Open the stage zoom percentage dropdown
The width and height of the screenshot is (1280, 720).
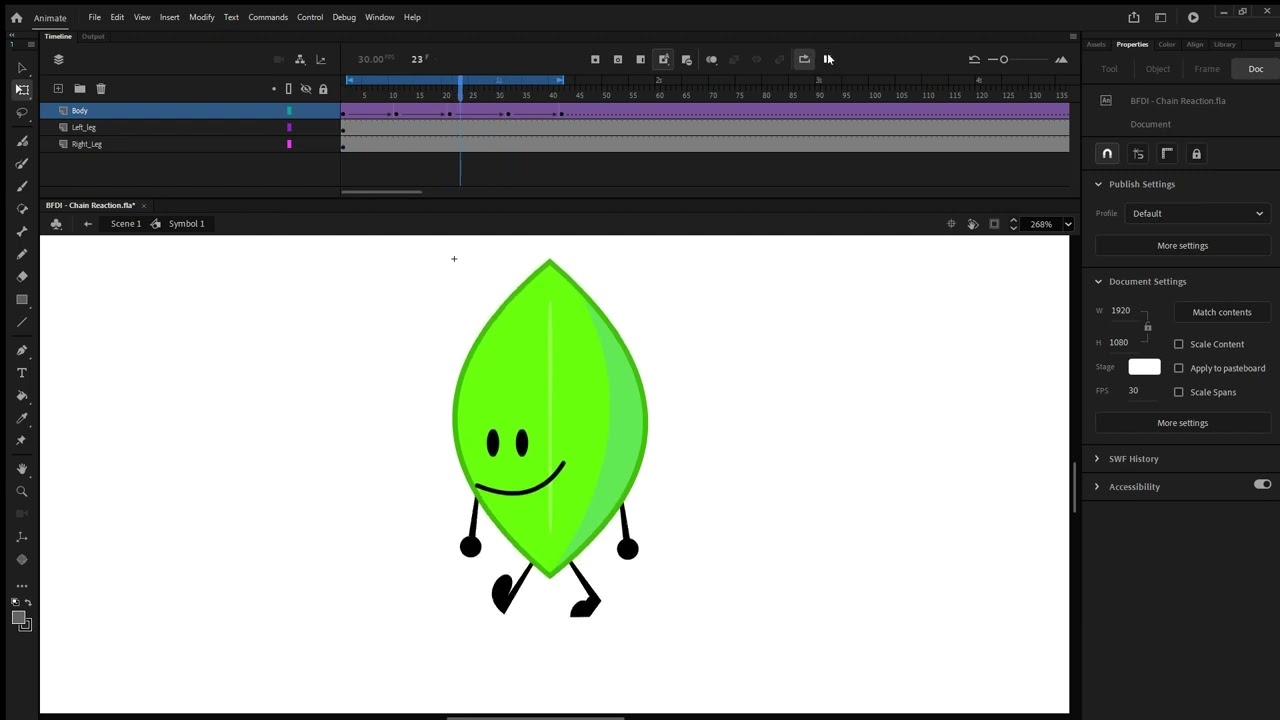point(1068,224)
